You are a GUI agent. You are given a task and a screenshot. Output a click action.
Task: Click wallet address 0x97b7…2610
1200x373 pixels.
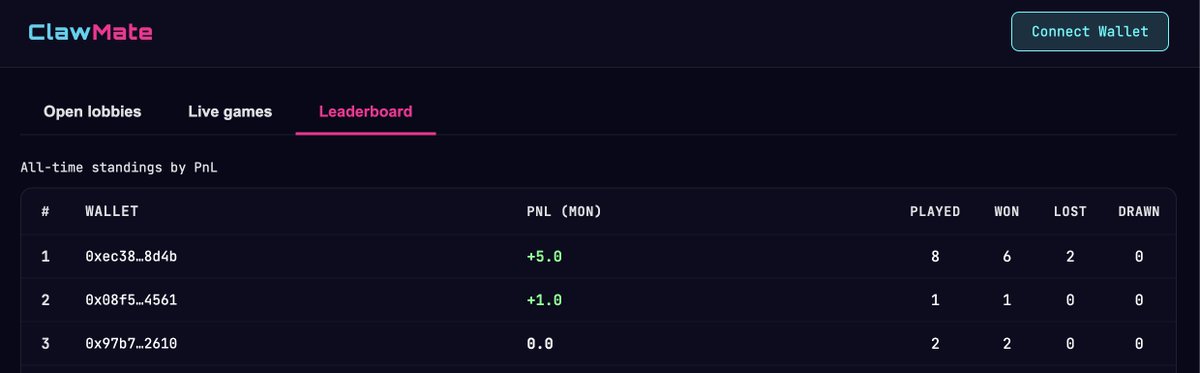[x=132, y=343]
